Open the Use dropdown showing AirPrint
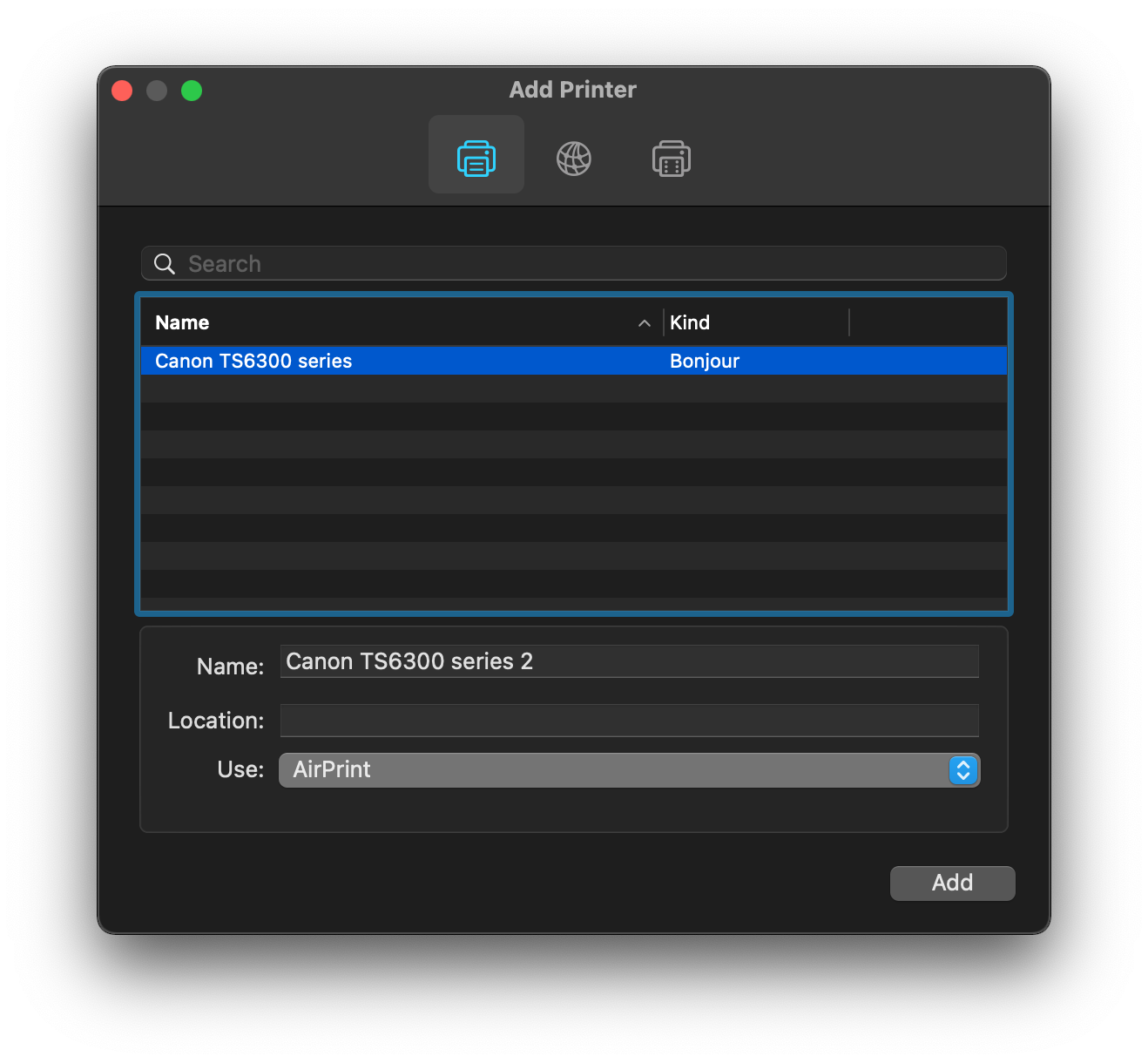 (629, 769)
